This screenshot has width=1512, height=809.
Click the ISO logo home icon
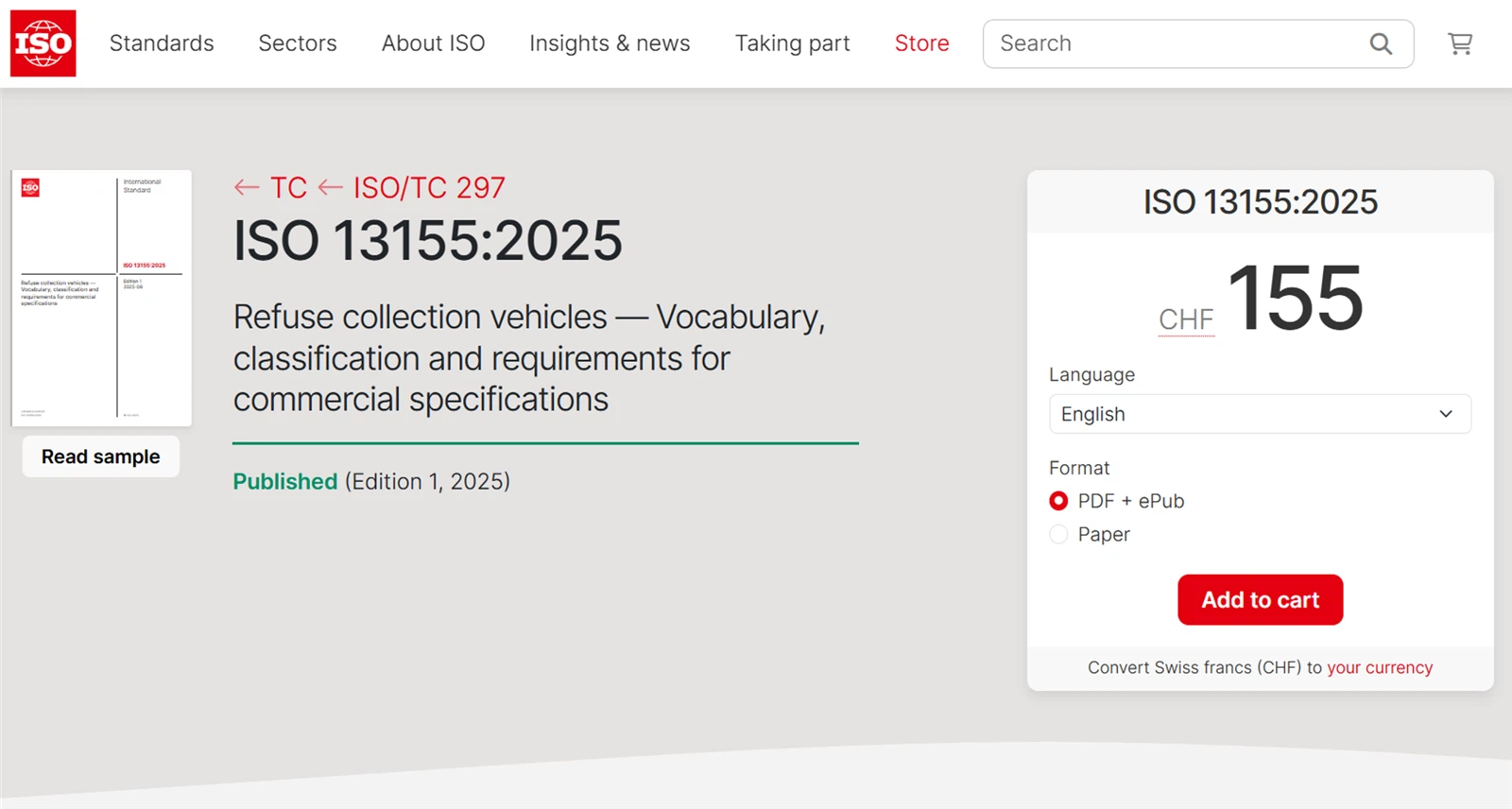pyautogui.click(x=43, y=43)
